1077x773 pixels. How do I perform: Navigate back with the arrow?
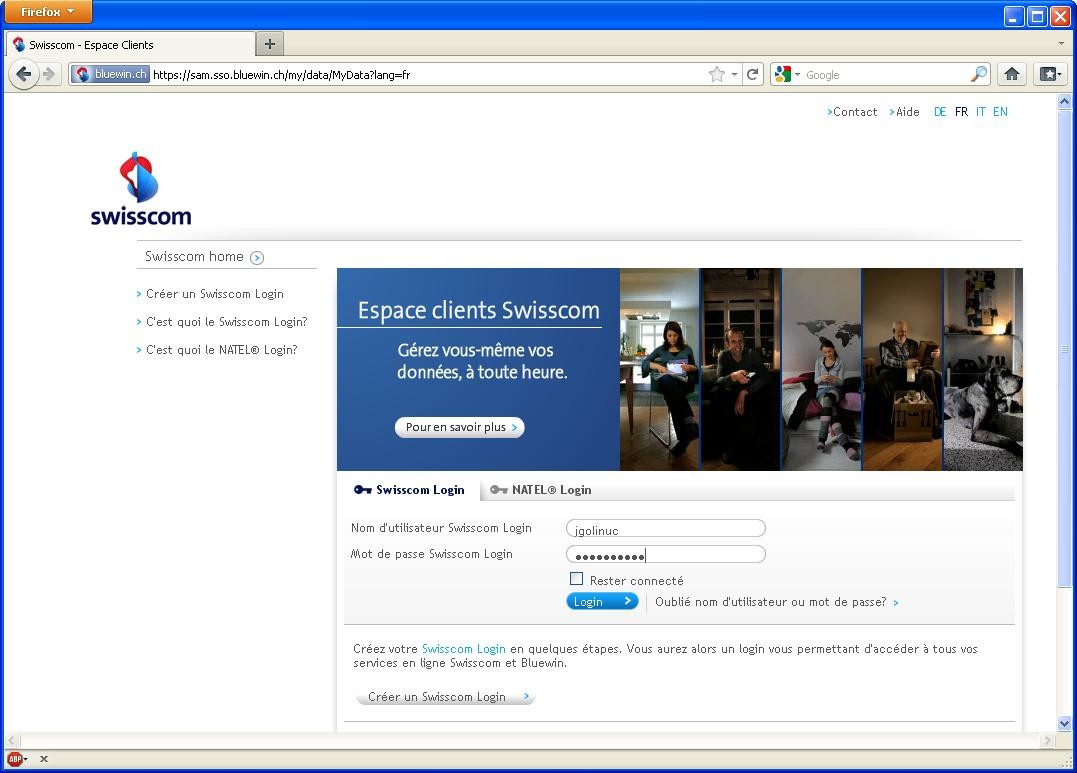[24, 74]
